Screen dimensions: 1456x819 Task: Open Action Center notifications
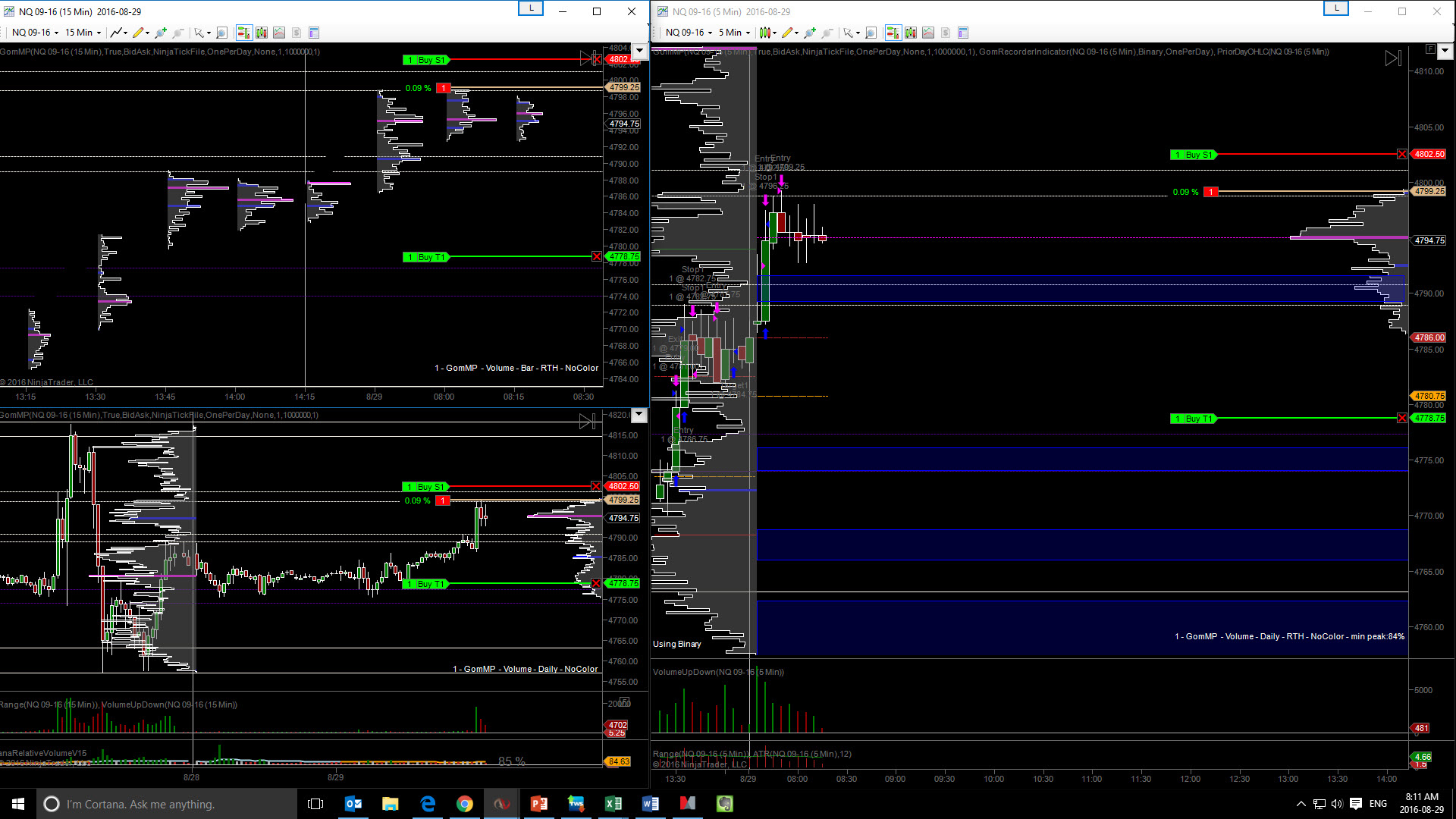pyautogui.click(x=1356, y=804)
